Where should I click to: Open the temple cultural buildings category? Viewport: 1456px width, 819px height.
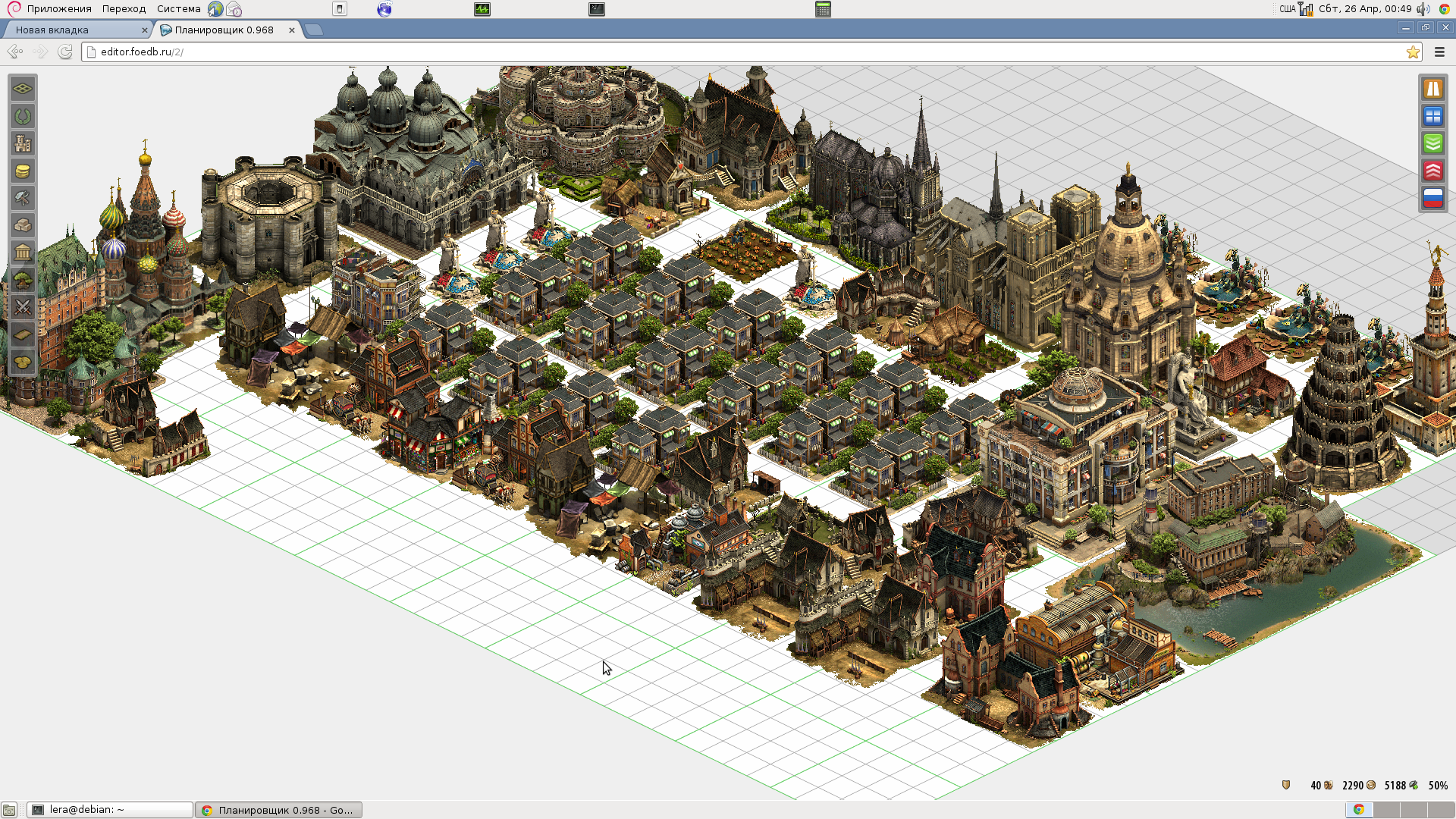[23, 253]
